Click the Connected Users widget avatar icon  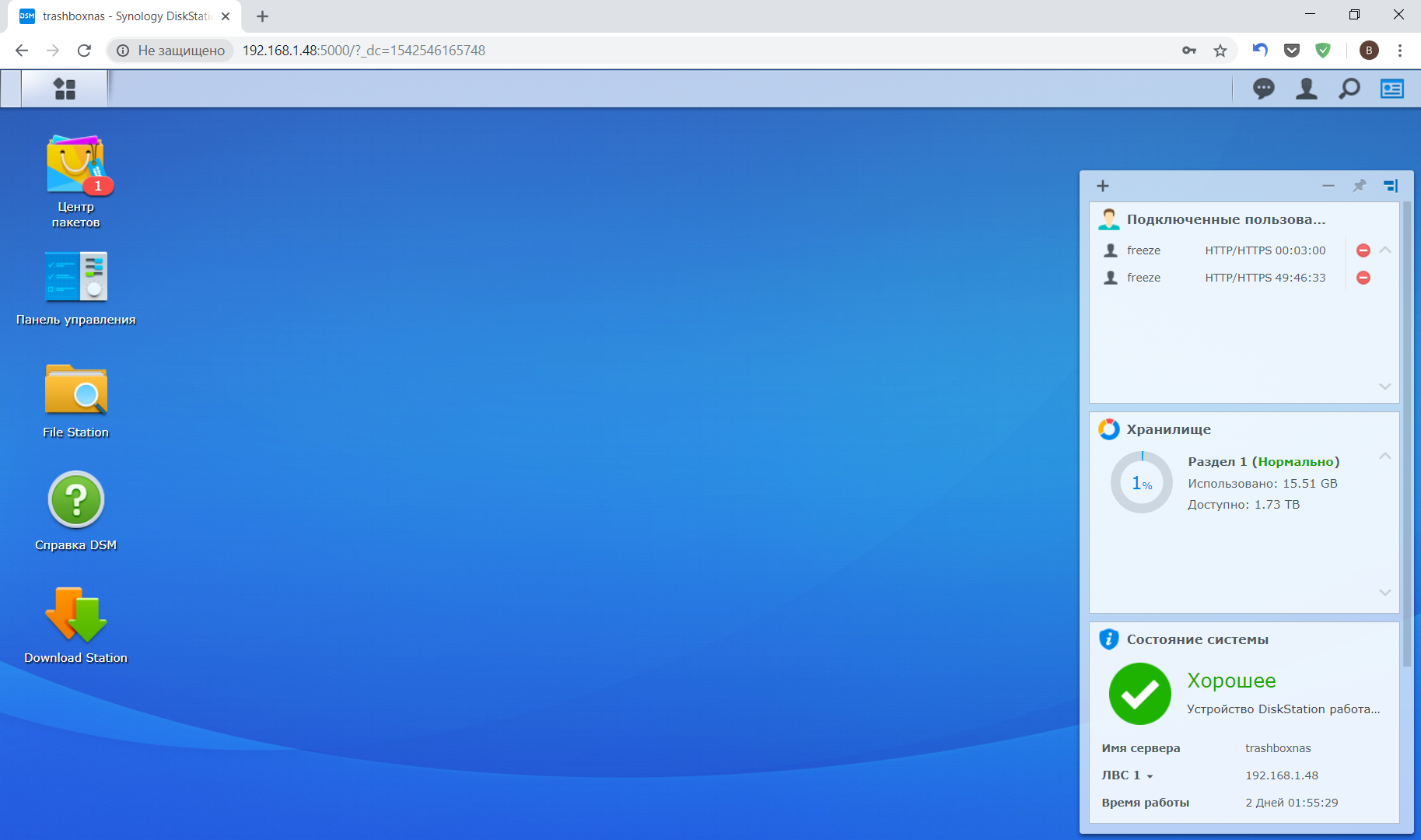click(1109, 219)
